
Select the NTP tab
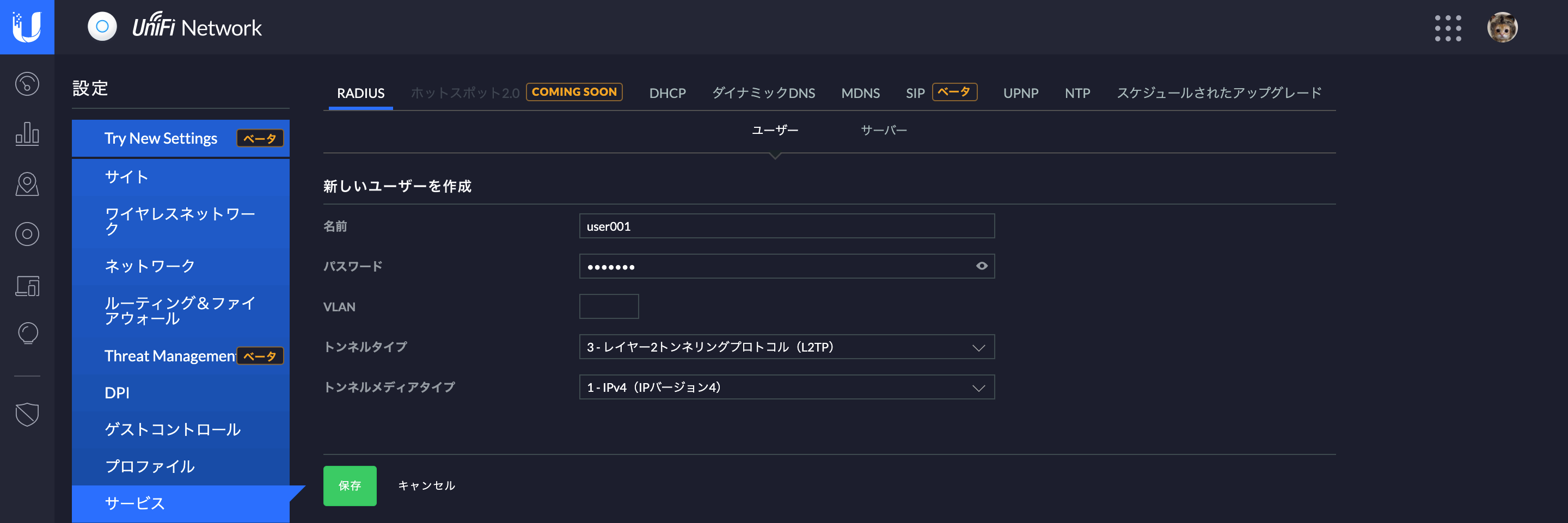(1077, 93)
